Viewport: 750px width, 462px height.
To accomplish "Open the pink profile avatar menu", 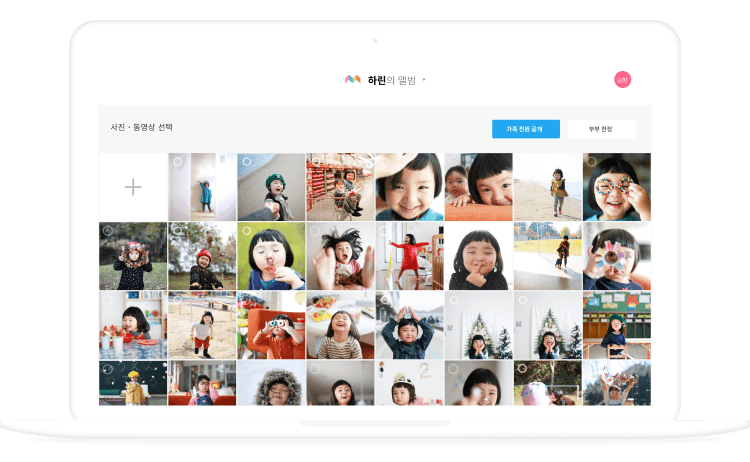I will (x=622, y=80).
